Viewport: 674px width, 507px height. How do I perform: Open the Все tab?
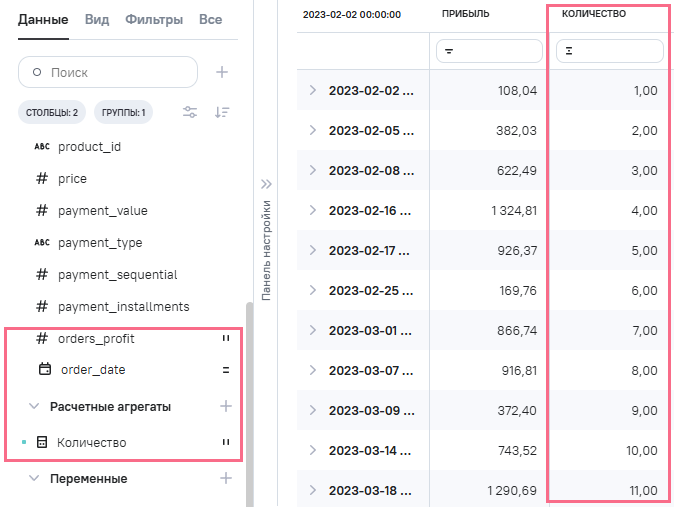coord(210,19)
